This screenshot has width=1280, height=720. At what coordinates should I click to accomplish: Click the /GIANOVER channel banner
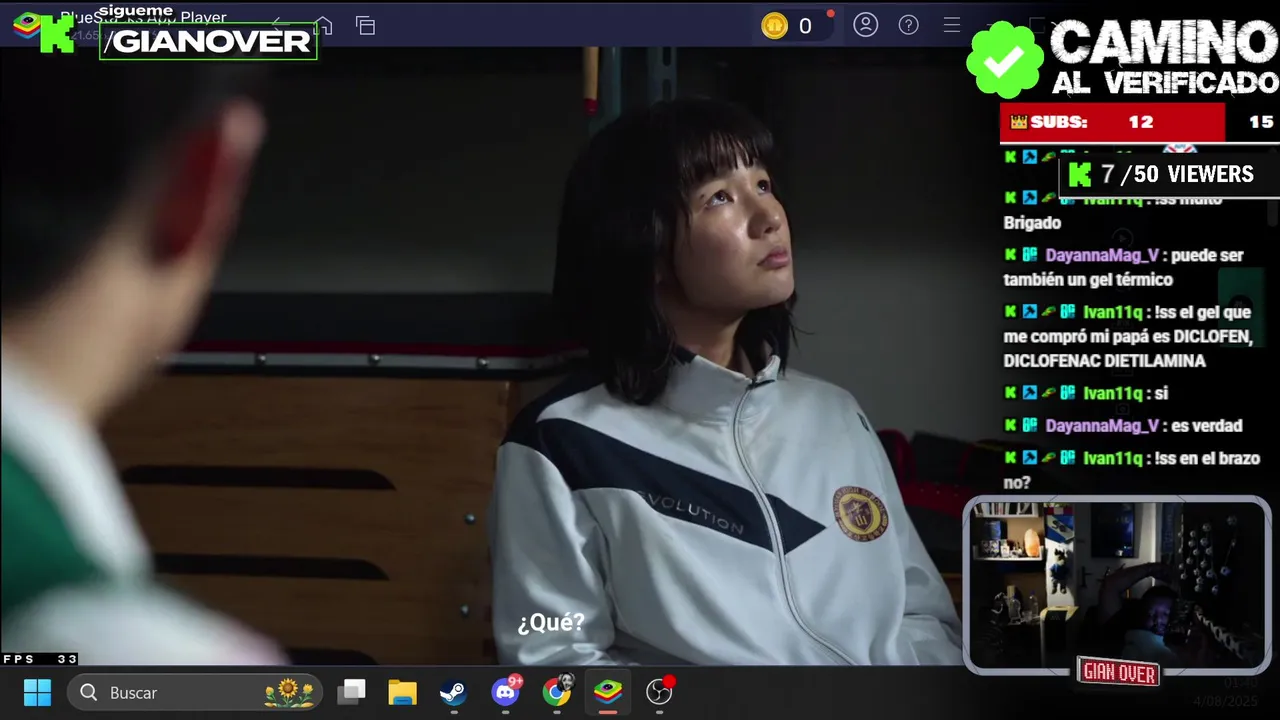208,41
